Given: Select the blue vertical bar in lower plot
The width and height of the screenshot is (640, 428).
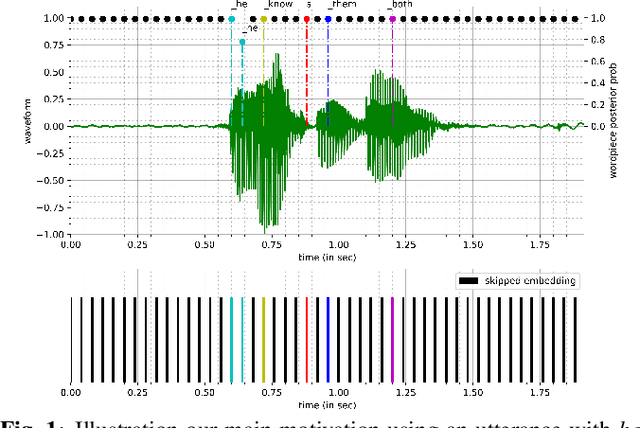Looking at the screenshot, I should pyautogui.click(x=328, y=339).
